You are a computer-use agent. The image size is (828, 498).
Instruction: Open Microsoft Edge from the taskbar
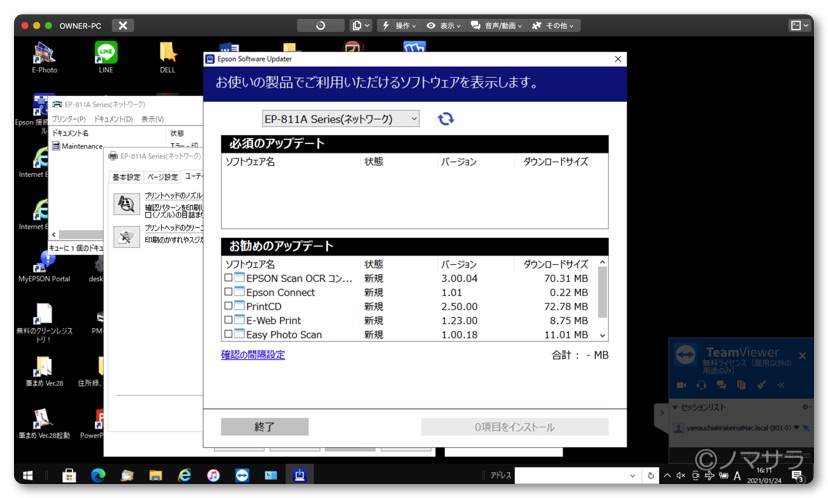pyautogui.click(x=98, y=476)
